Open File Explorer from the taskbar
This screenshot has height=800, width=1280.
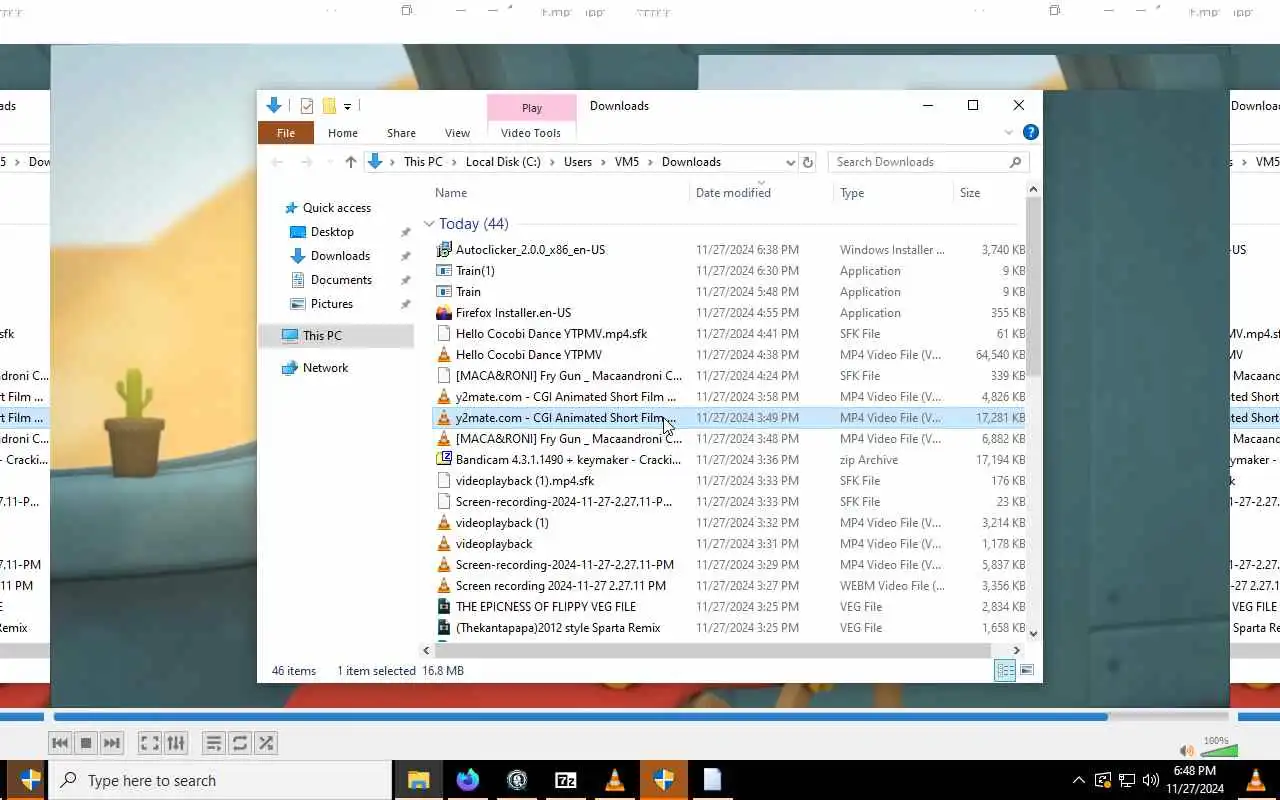coord(418,780)
